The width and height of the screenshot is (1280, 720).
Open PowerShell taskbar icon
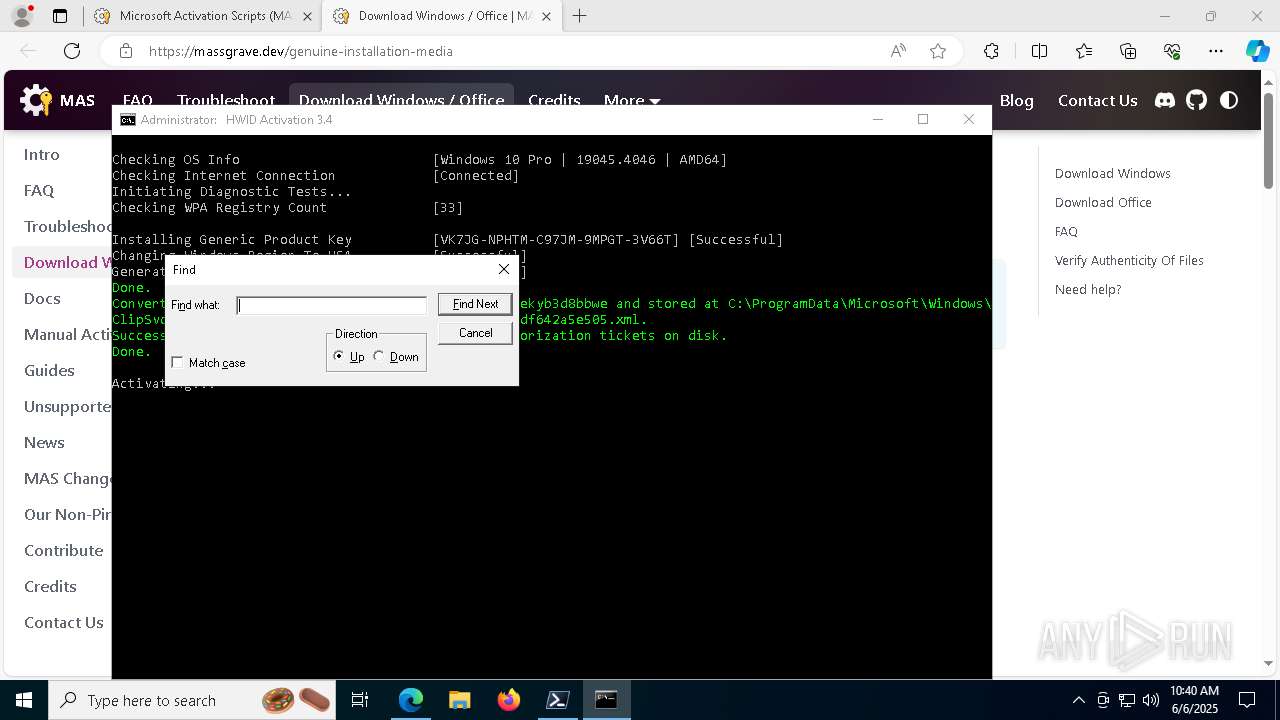(557, 700)
